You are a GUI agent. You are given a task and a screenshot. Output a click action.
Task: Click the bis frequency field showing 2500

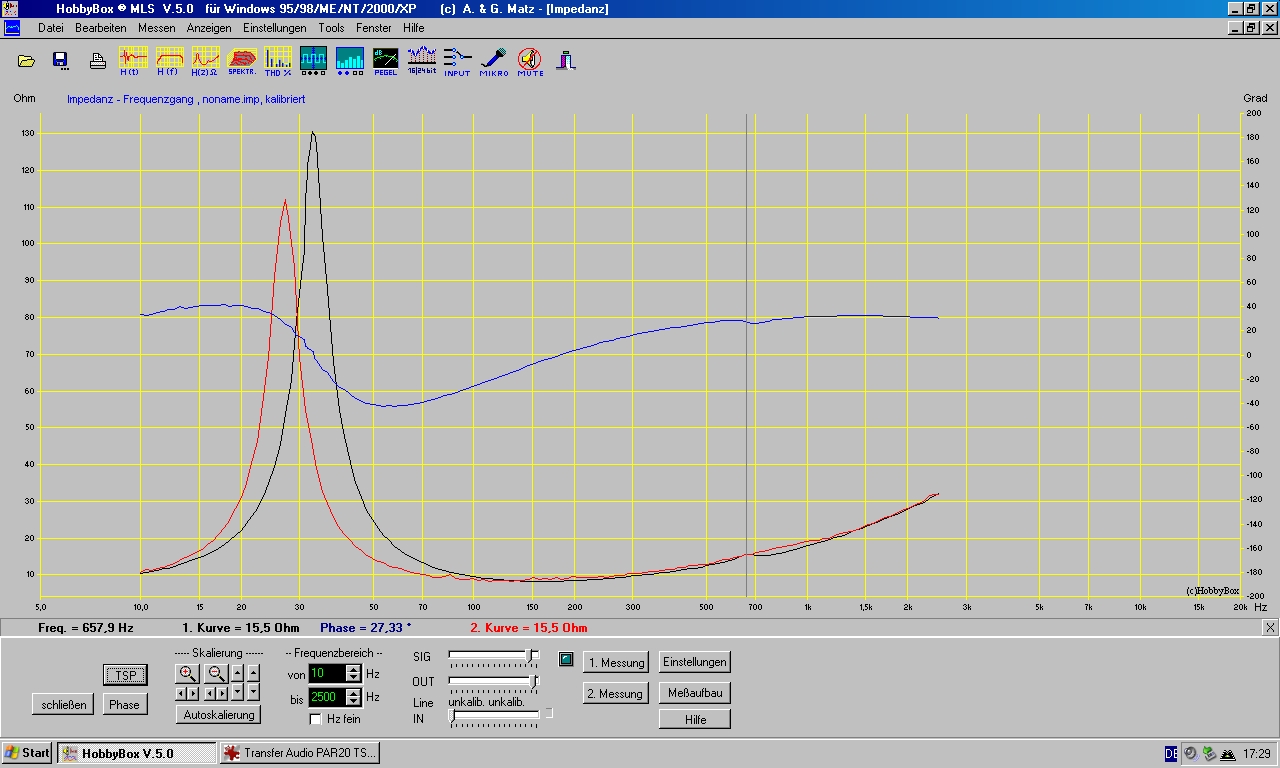(327, 697)
